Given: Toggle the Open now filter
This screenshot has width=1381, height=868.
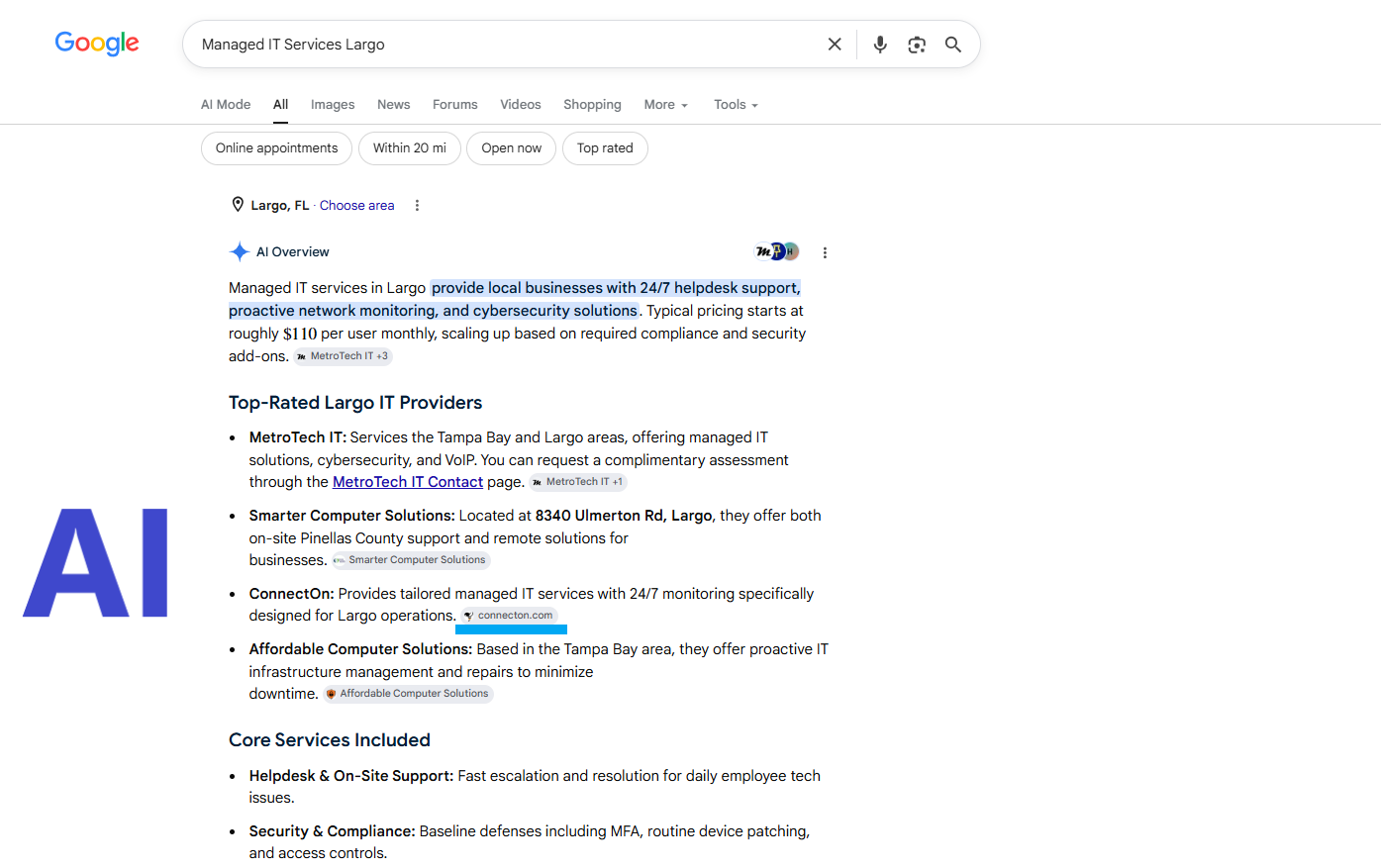Looking at the screenshot, I should click(512, 148).
